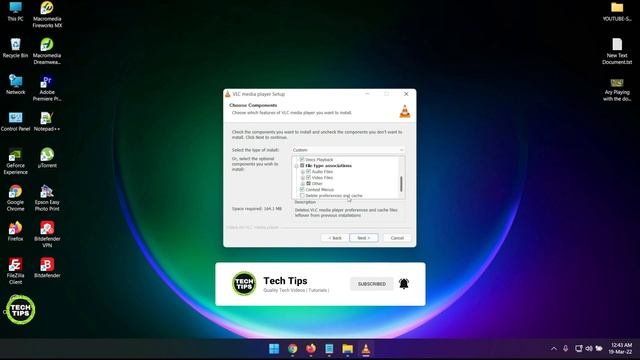Open New Text Document.txt on desktop
The width and height of the screenshot is (640, 360).
(617, 51)
